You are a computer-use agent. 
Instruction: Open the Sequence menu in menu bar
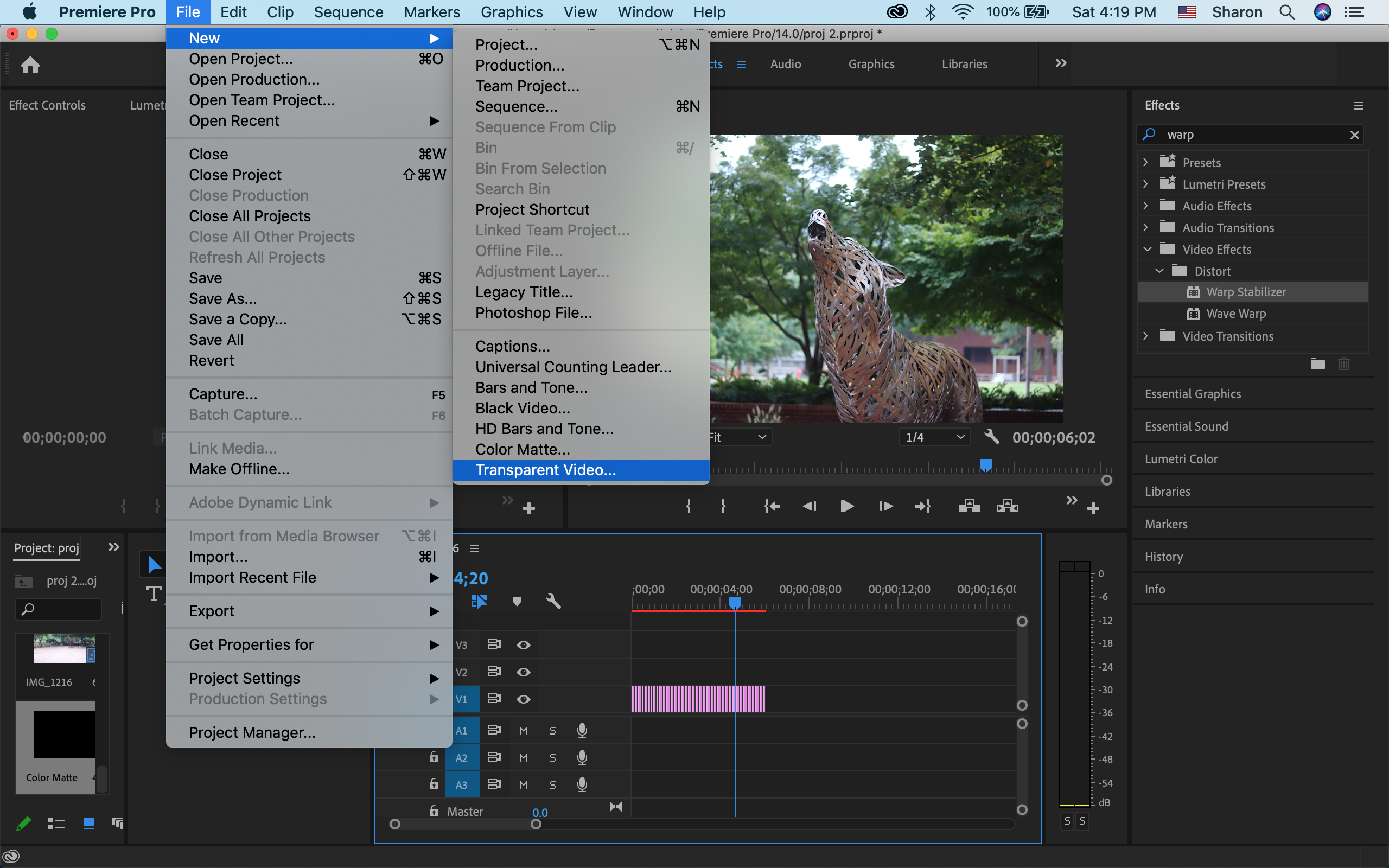click(348, 12)
